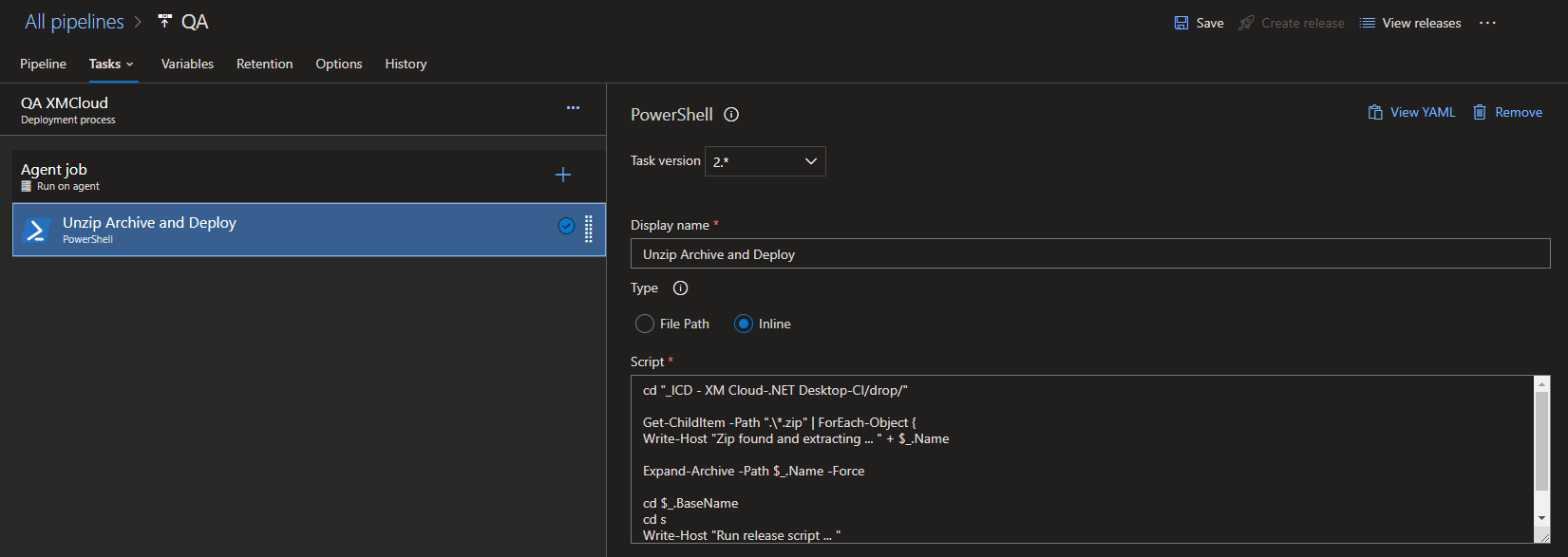
Task: Click the script box scroll down arrow
Action: click(1542, 518)
